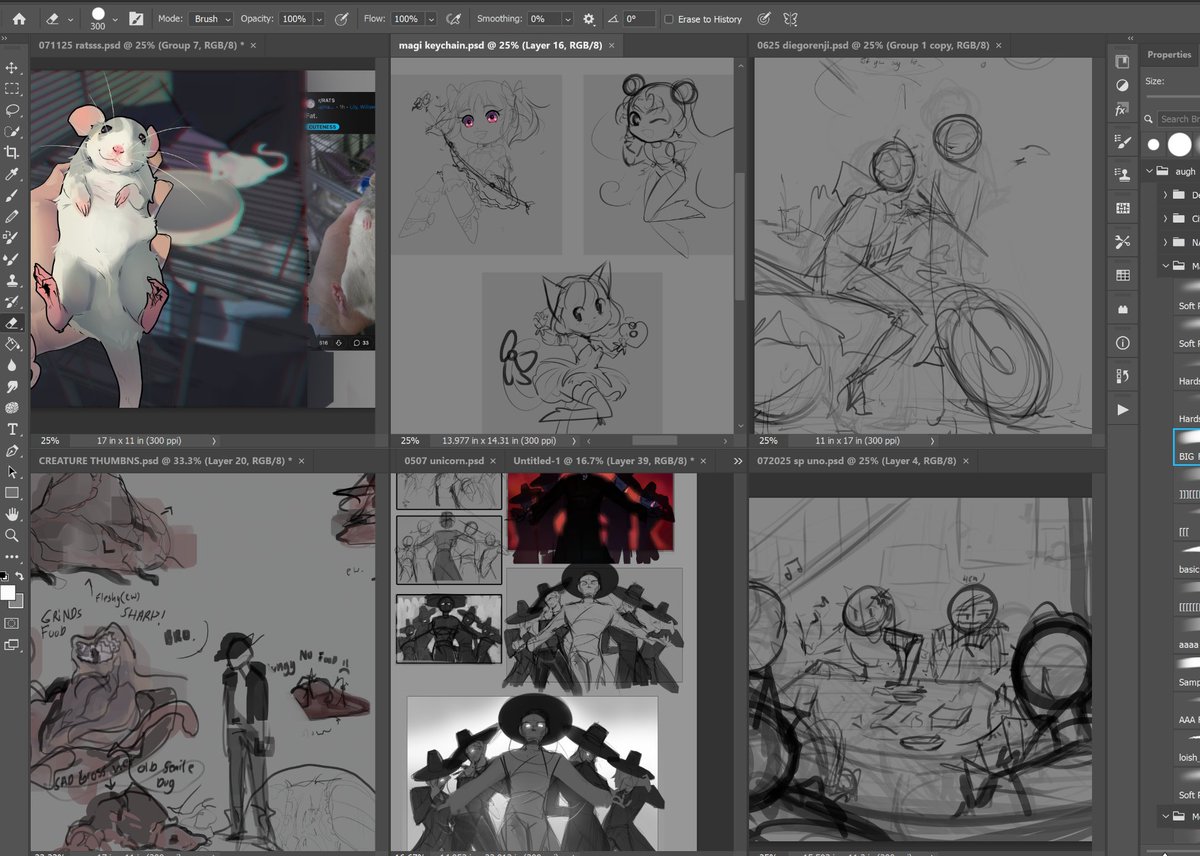
Task: Toggle pen pressure controls opacity
Action: click(x=340, y=18)
